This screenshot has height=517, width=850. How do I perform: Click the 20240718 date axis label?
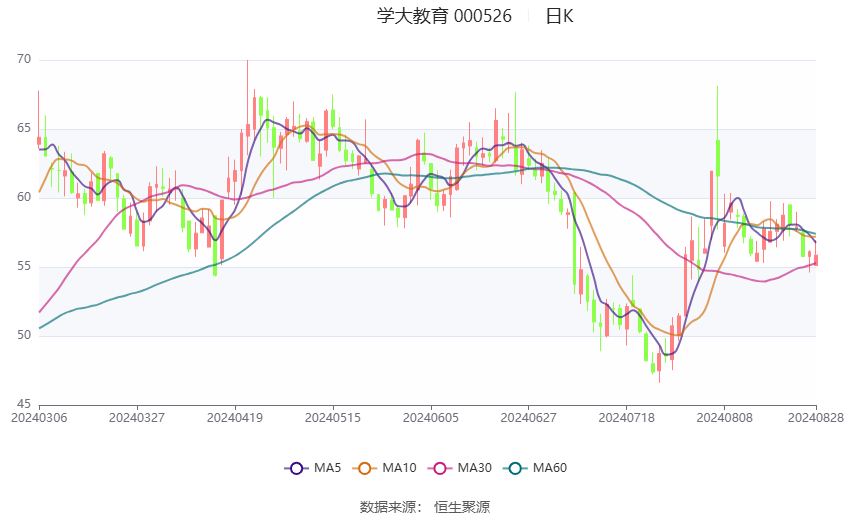[x=627, y=418]
